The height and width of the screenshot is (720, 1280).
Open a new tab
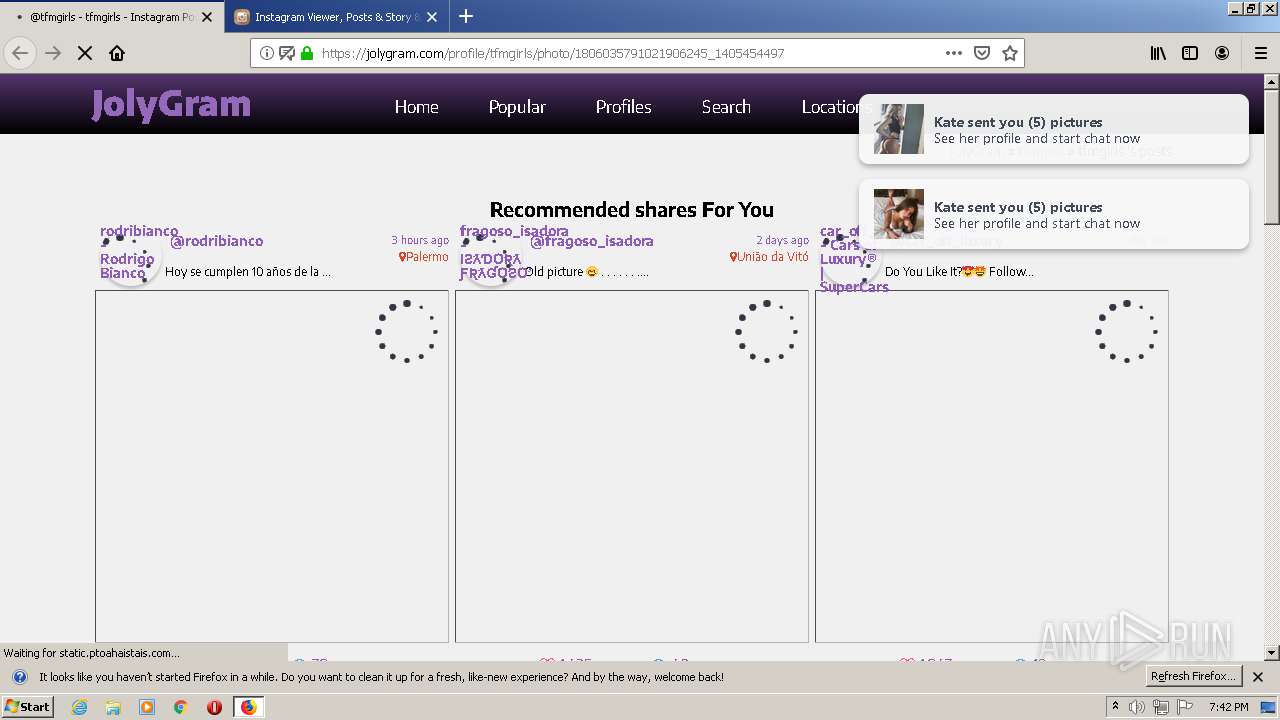(466, 16)
